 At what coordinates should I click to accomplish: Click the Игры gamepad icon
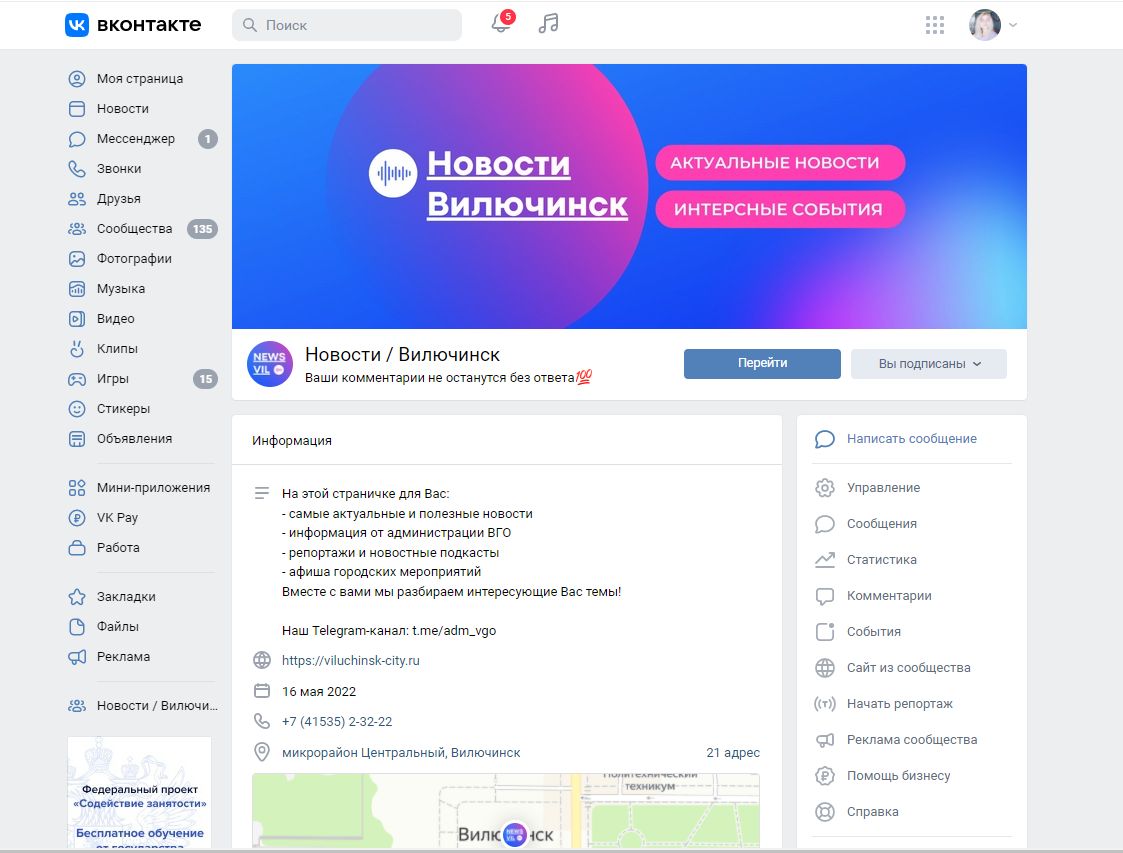coord(77,379)
